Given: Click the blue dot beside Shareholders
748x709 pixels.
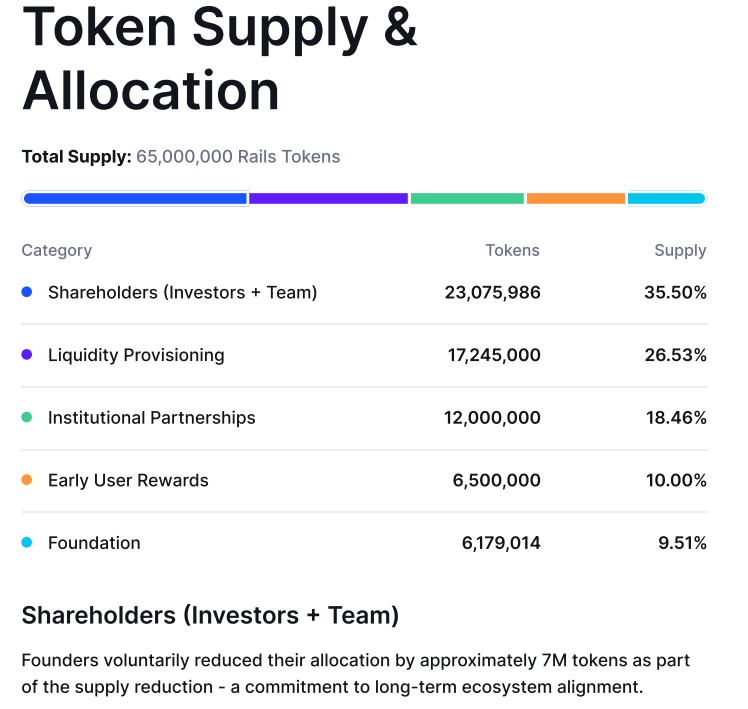Looking at the screenshot, I should (27, 292).
